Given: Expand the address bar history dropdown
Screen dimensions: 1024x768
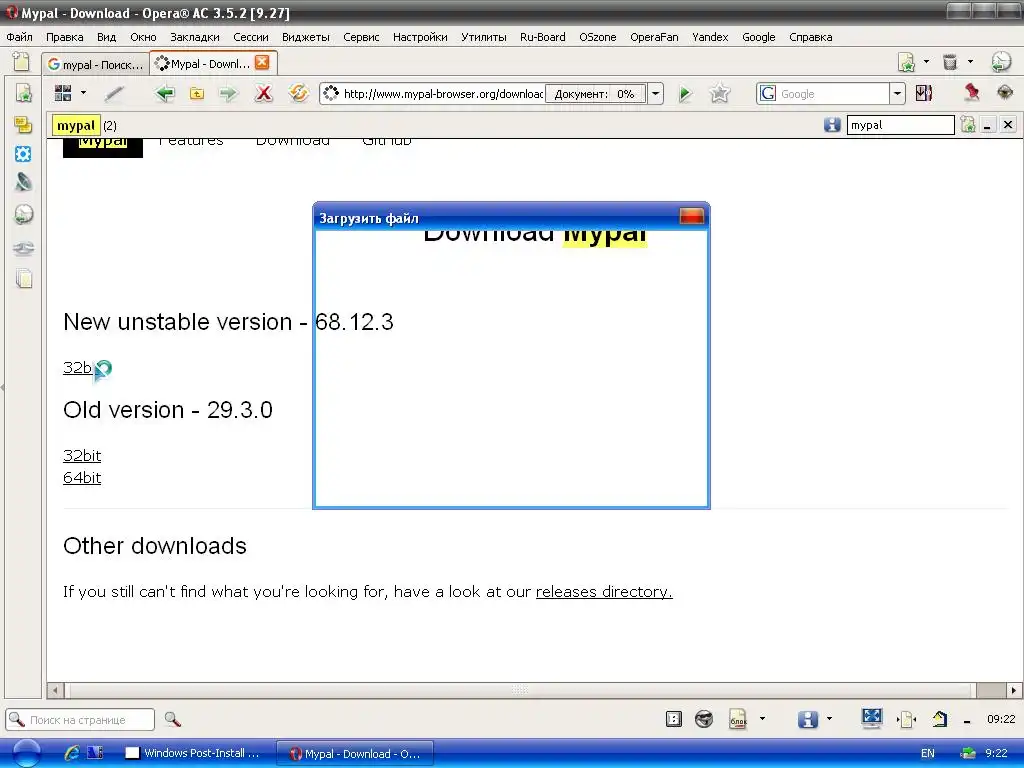Looking at the screenshot, I should [x=655, y=94].
